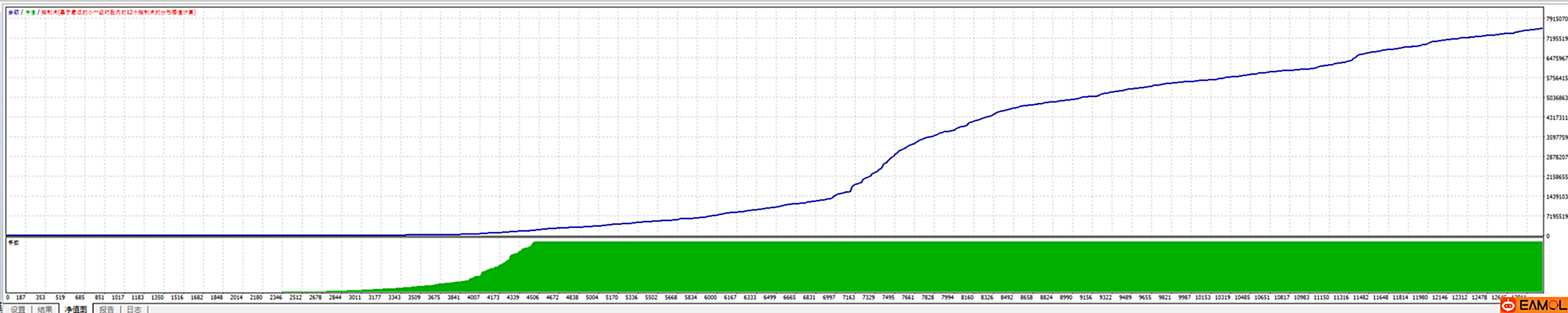The height and width of the screenshot is (313, 1568).
Task: Click the green lot size volume area
Action: pos(988,267)
